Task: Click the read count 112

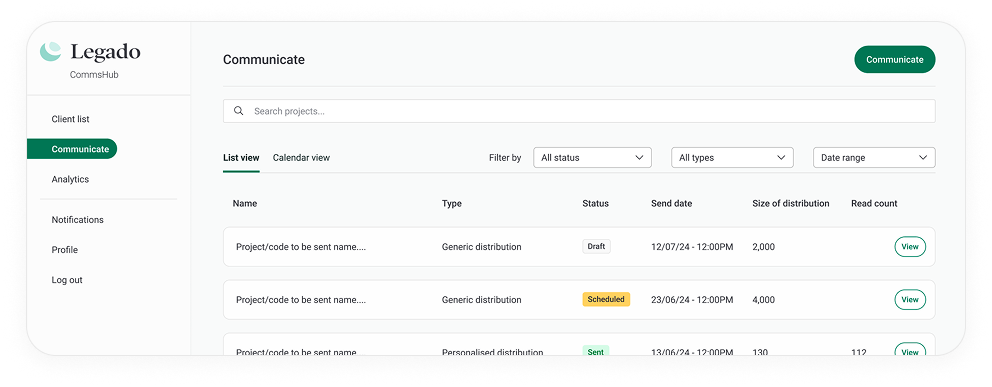Action: pyautogui.click(x=859, y=352)
